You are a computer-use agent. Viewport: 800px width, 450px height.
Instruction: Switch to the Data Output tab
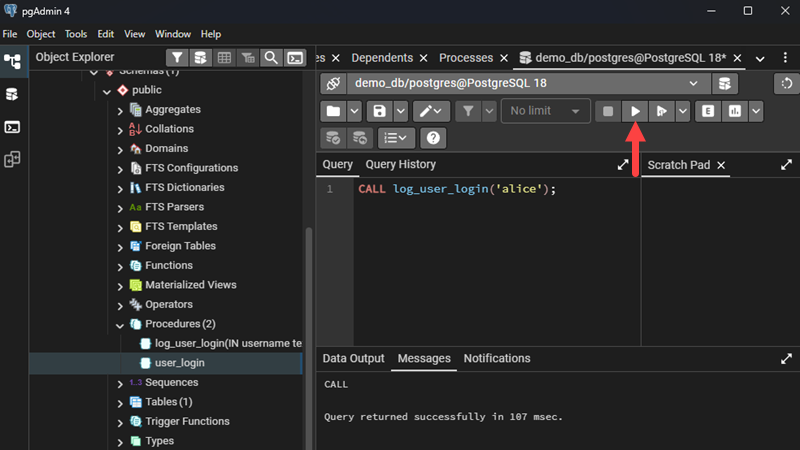point(353,358)
